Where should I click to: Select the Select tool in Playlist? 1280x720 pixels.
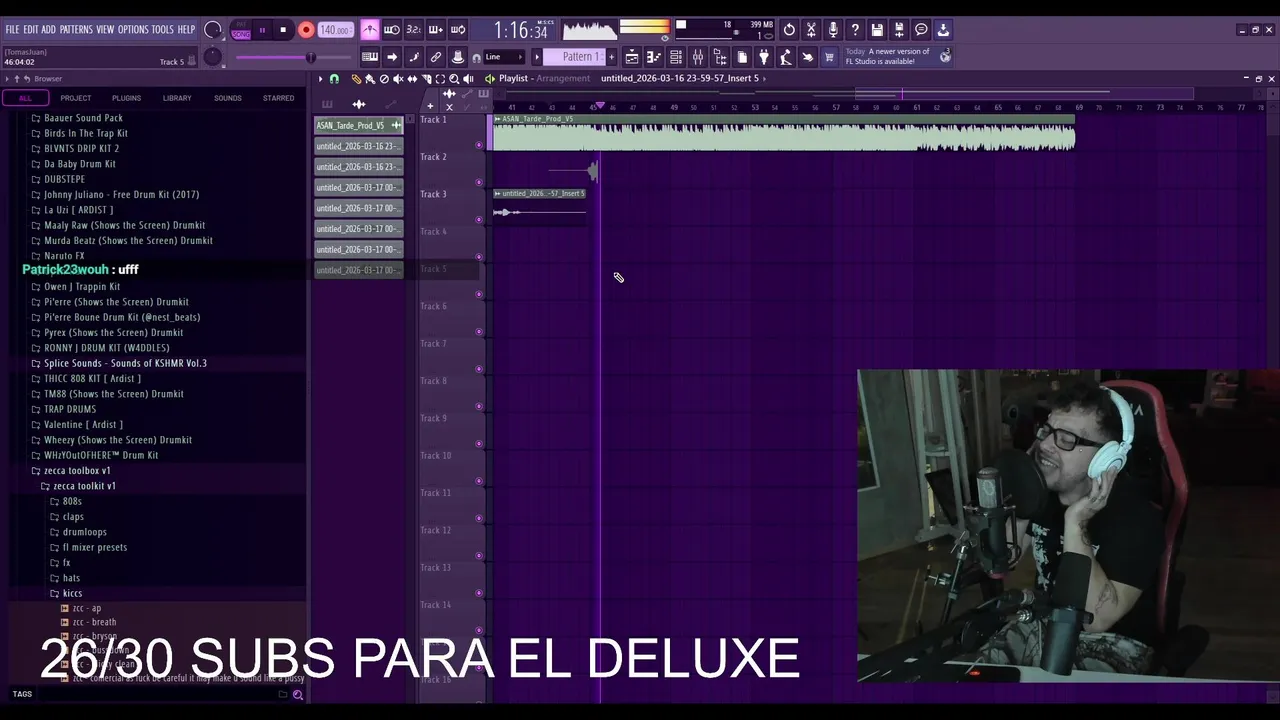[x=440, y=79]
